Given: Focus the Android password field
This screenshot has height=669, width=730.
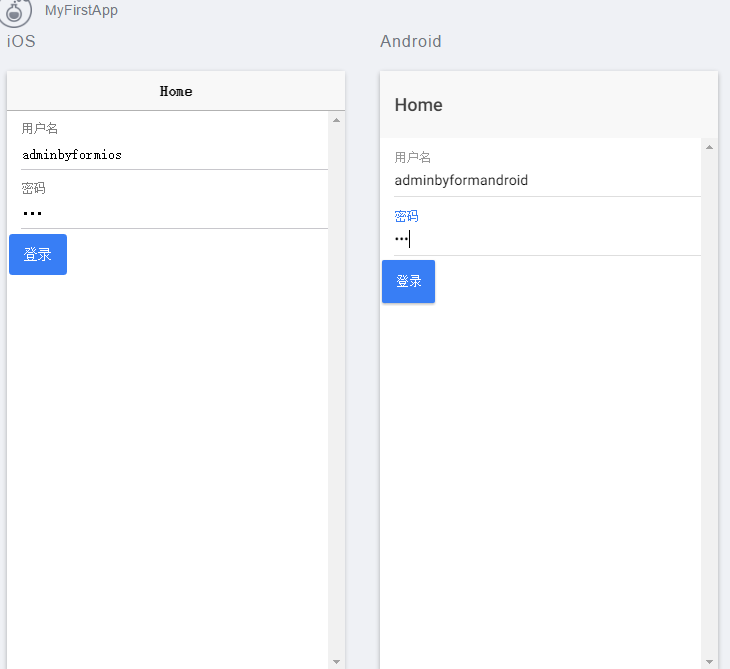Looking at the screenshot, I should (548, 239).
